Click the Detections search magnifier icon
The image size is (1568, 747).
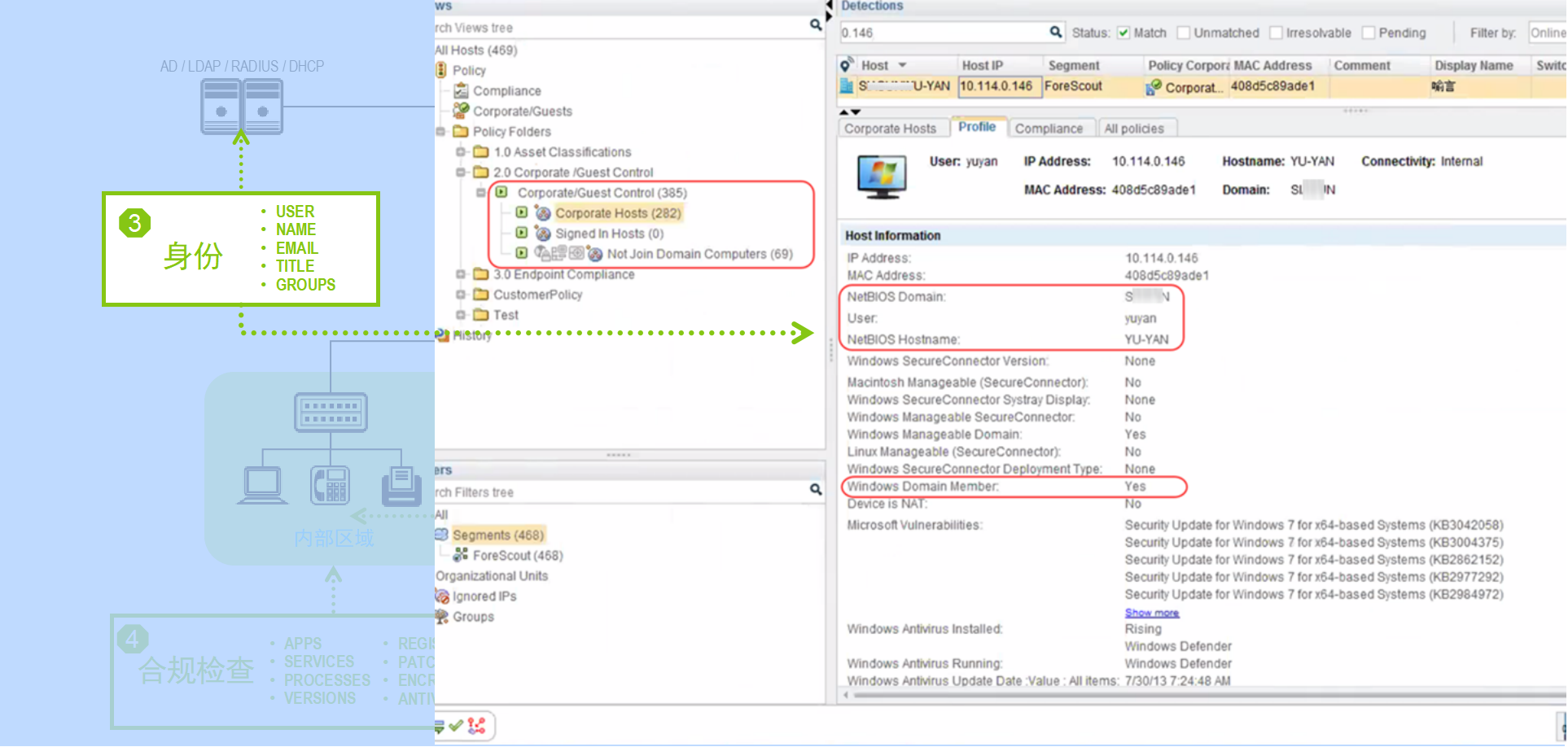(1055, 32)
